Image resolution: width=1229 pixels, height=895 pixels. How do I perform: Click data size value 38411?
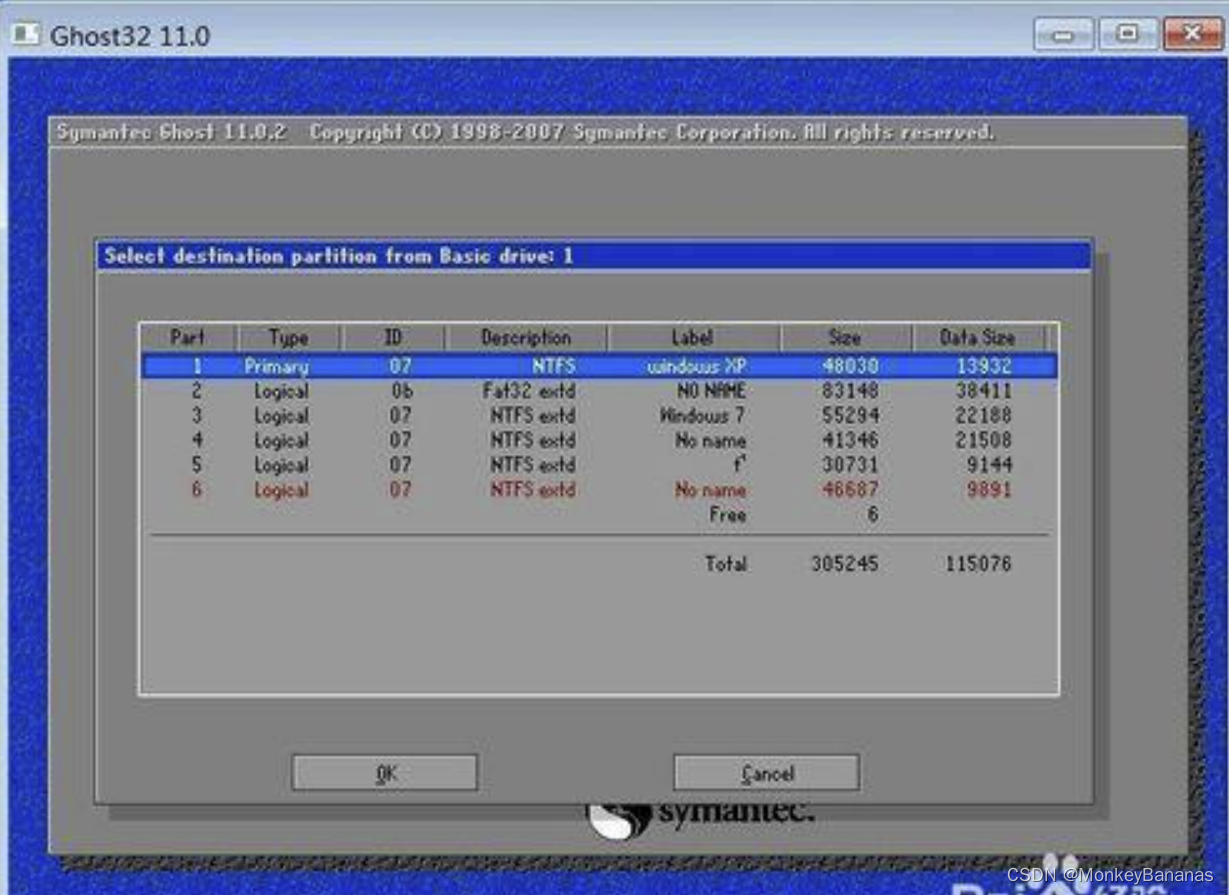pyautogui.click(x=984, y=391)
